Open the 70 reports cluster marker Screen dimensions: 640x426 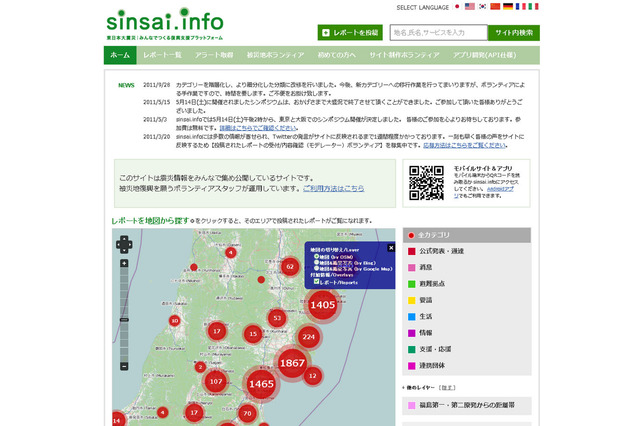tap(247, 413)
